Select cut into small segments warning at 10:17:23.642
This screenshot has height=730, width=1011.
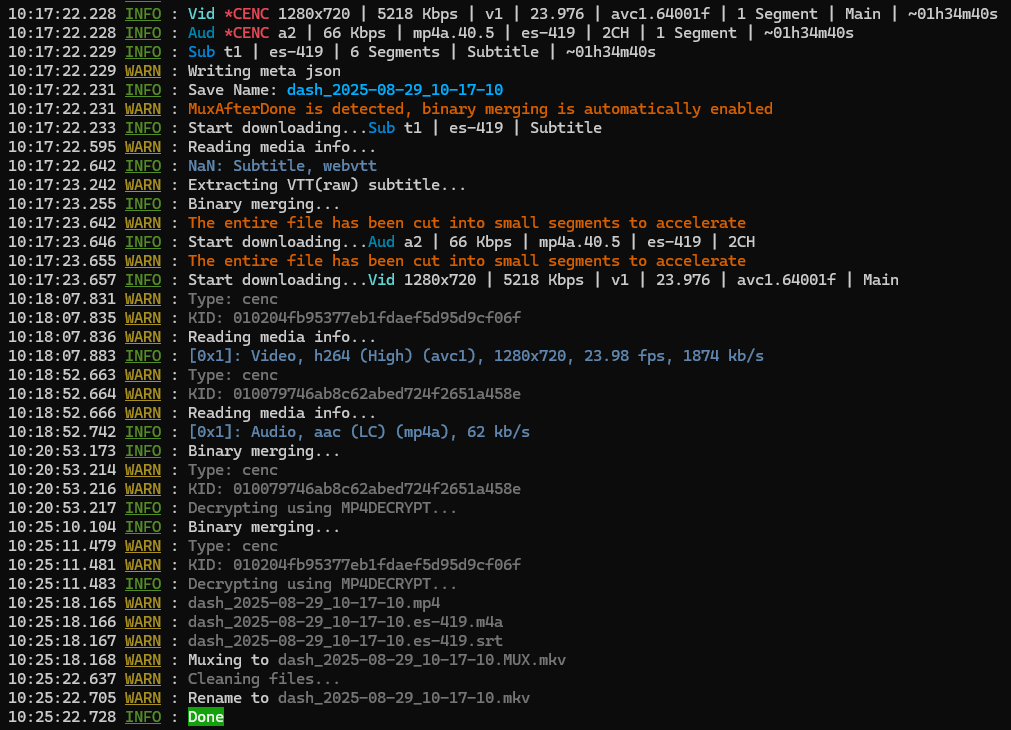[x=467, y=222]
